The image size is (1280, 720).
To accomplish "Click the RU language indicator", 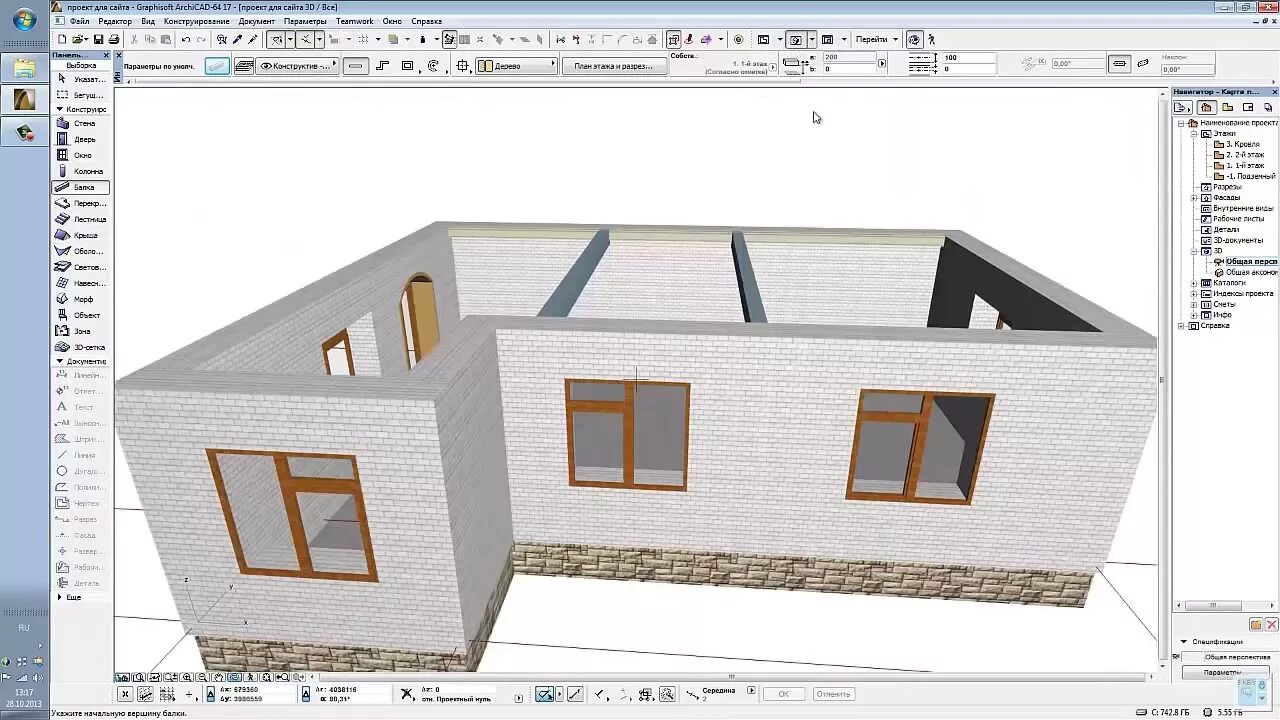I will click(x=24, y=627).
